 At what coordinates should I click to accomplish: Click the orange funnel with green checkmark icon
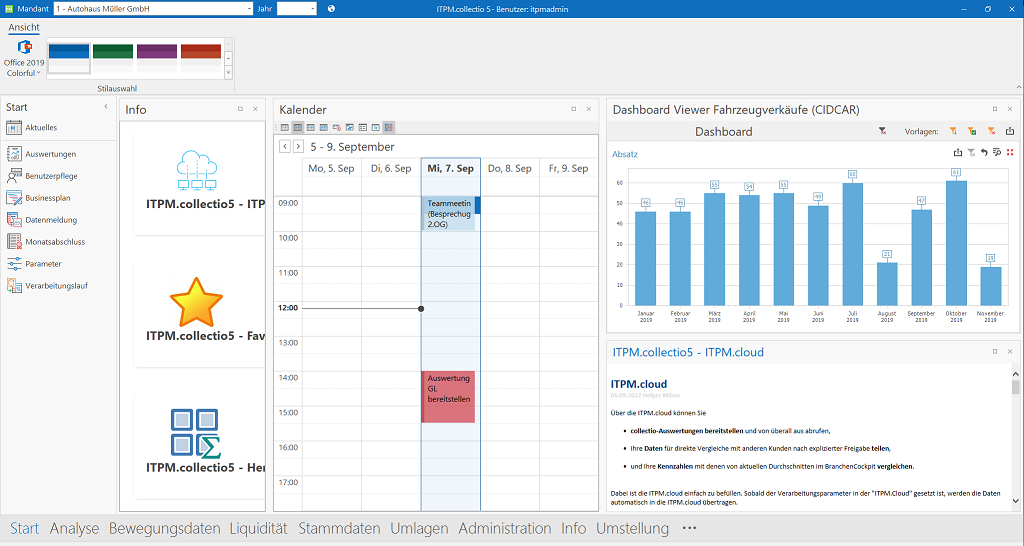point(972,131)
